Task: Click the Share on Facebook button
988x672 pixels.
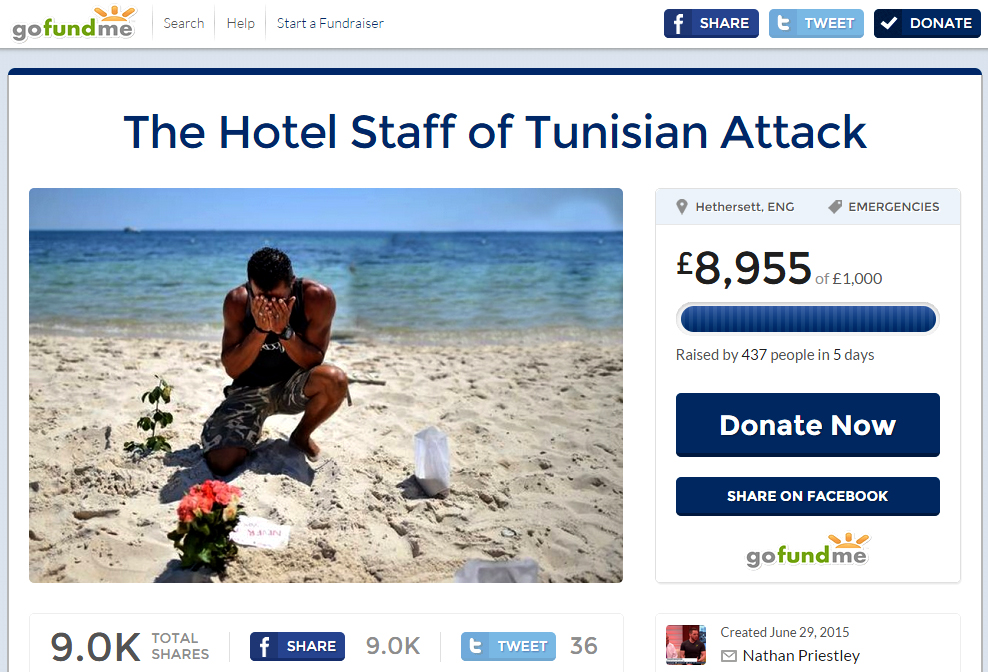Action: point(808,496)
